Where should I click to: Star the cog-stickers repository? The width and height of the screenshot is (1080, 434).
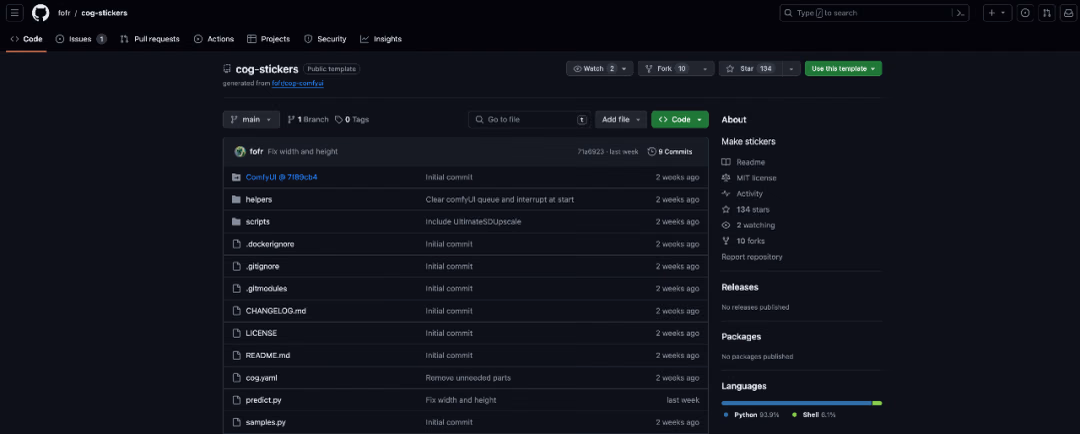[749, 69]
